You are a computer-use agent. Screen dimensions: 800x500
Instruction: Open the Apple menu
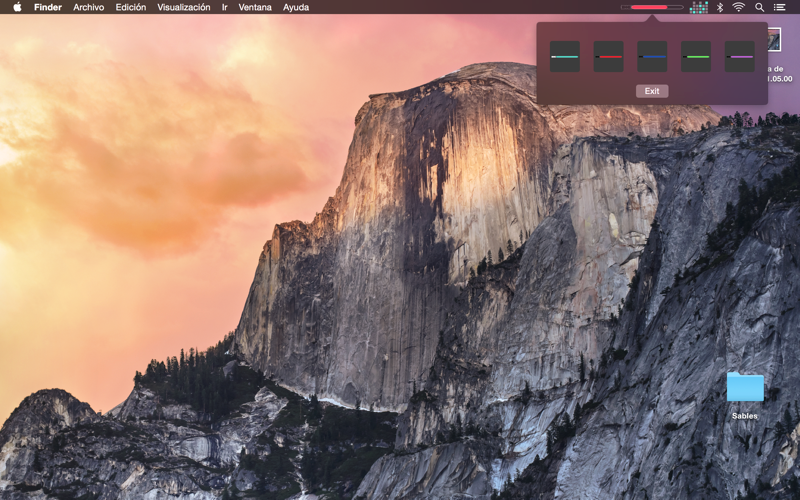(x=17, y=7)
